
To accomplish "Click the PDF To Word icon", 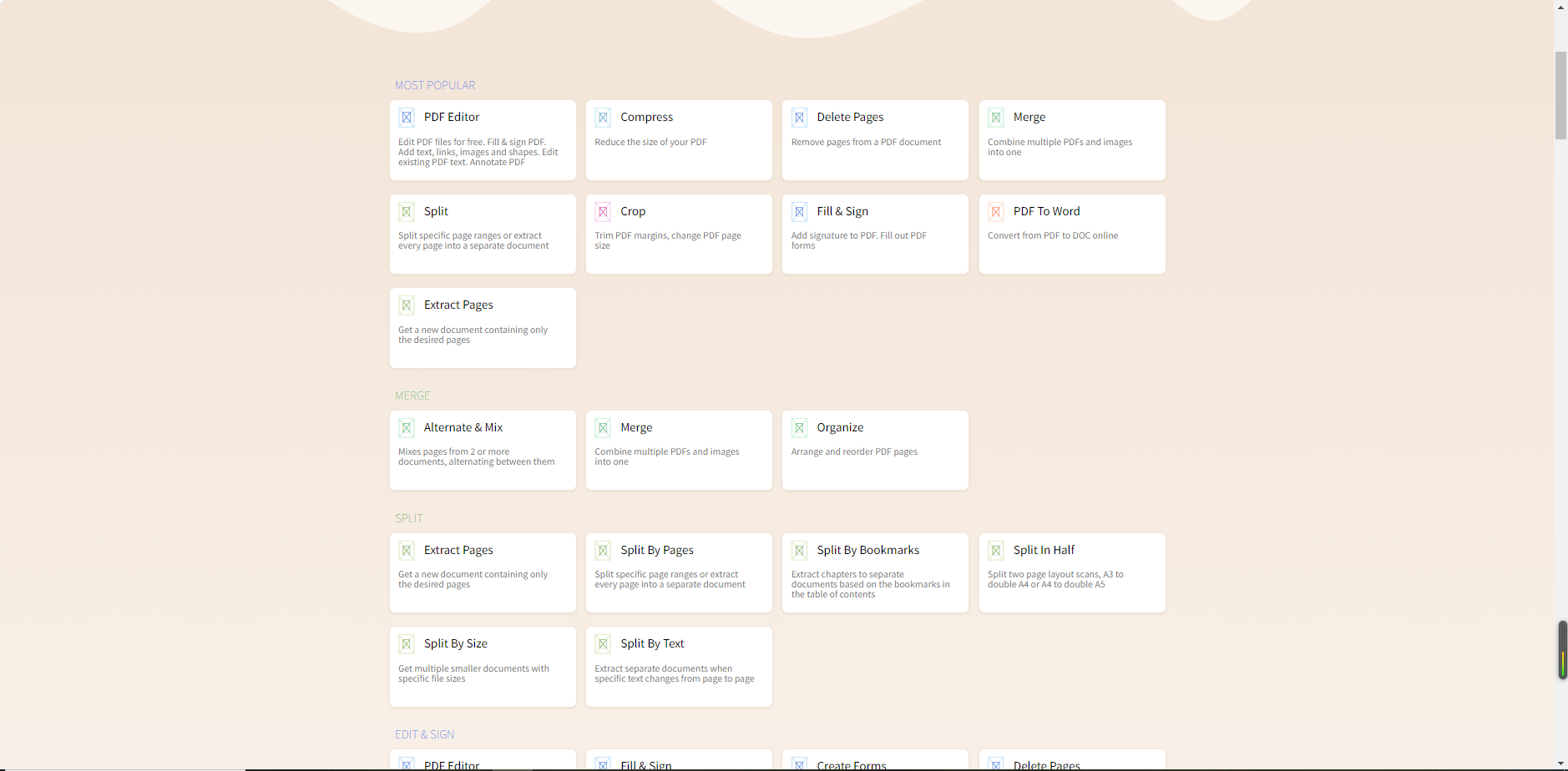I will tap(996, 212).
